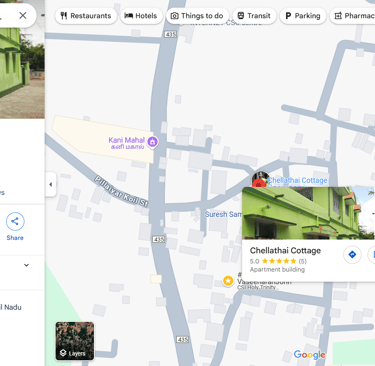Filter map by Restaurants chip

86,16
